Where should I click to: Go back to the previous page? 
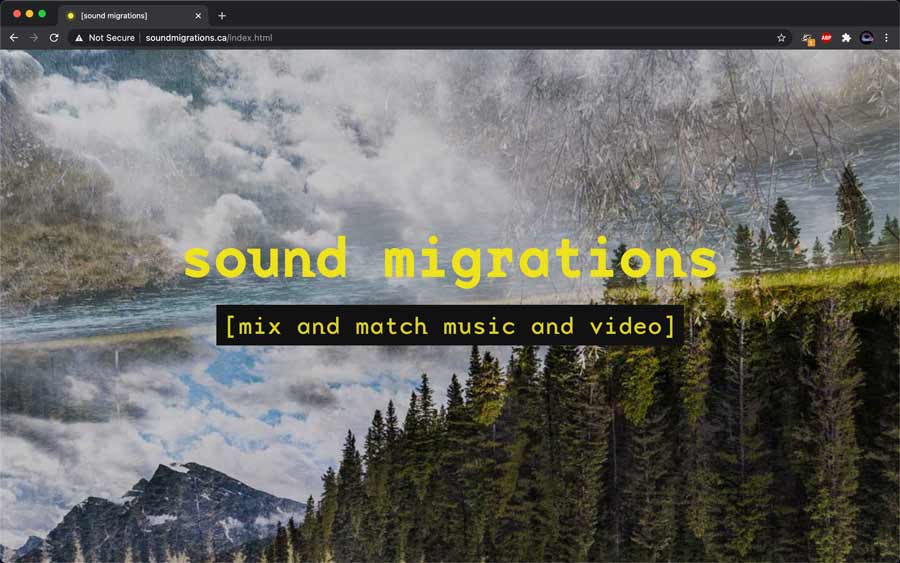[14, 38]
